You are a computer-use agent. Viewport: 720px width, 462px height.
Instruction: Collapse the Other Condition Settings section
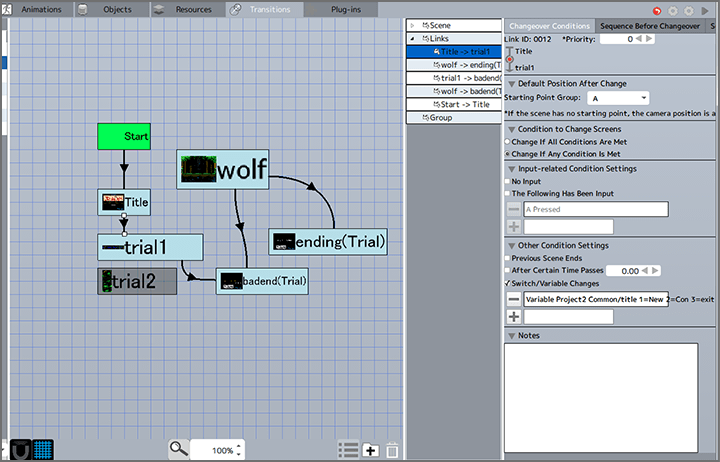point(512,245)
